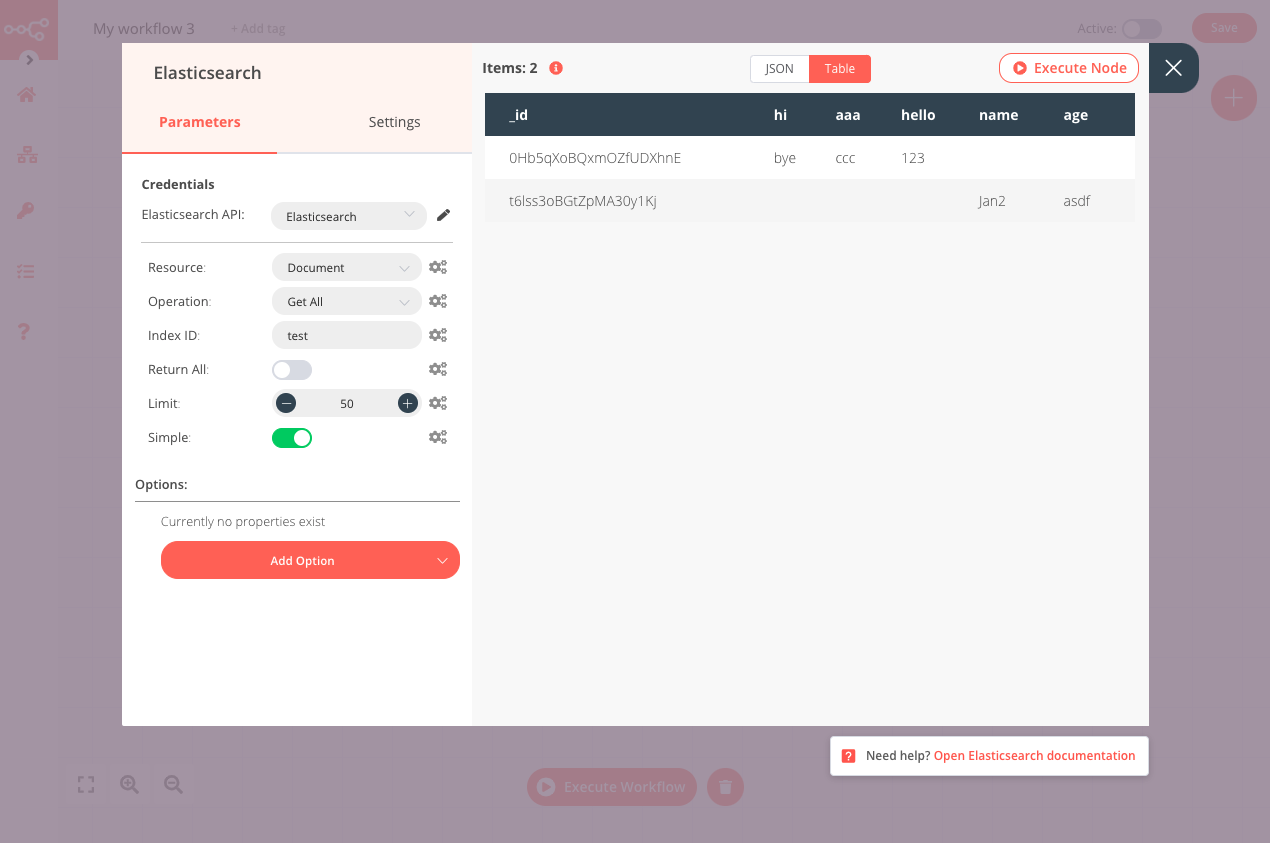The width and height of the screenshot is (1270, 843).
Task: Open the Home screen from the sidebar
Action: tap(25, 96)
